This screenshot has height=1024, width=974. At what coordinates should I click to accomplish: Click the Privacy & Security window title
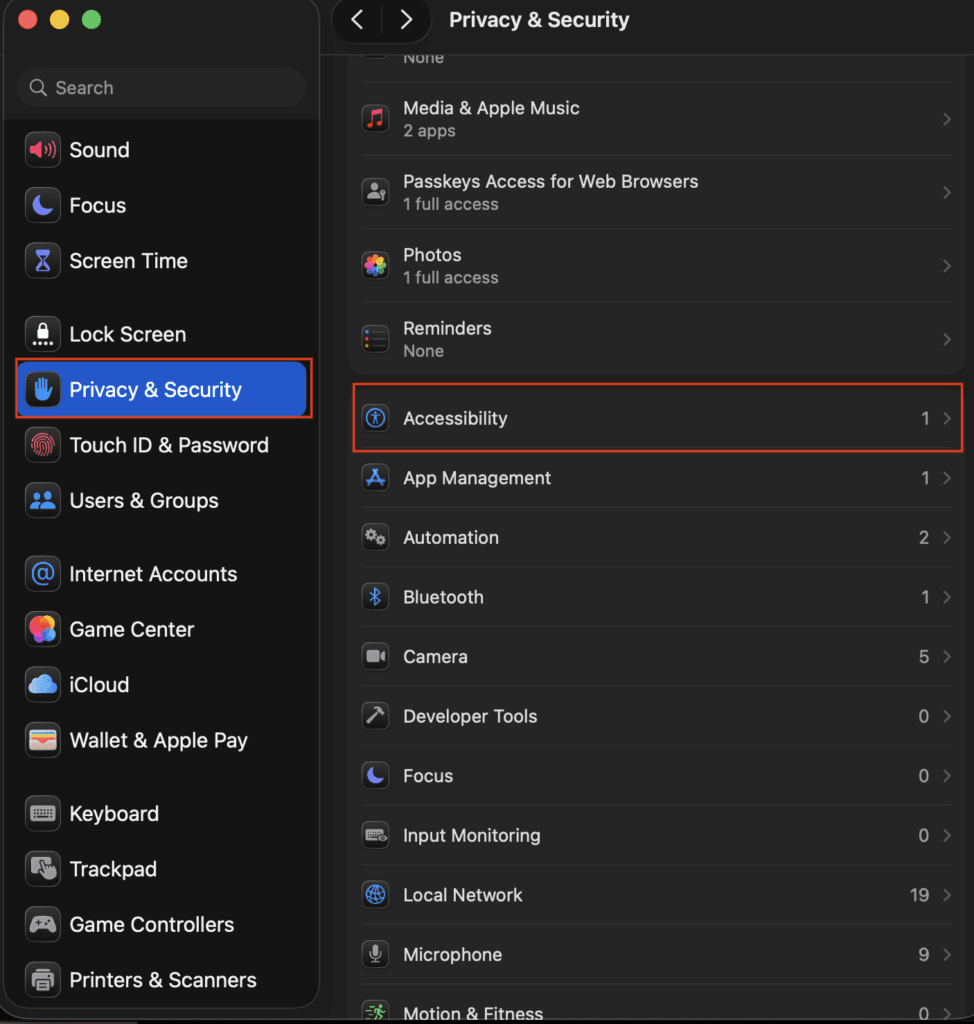click(539, 20)
